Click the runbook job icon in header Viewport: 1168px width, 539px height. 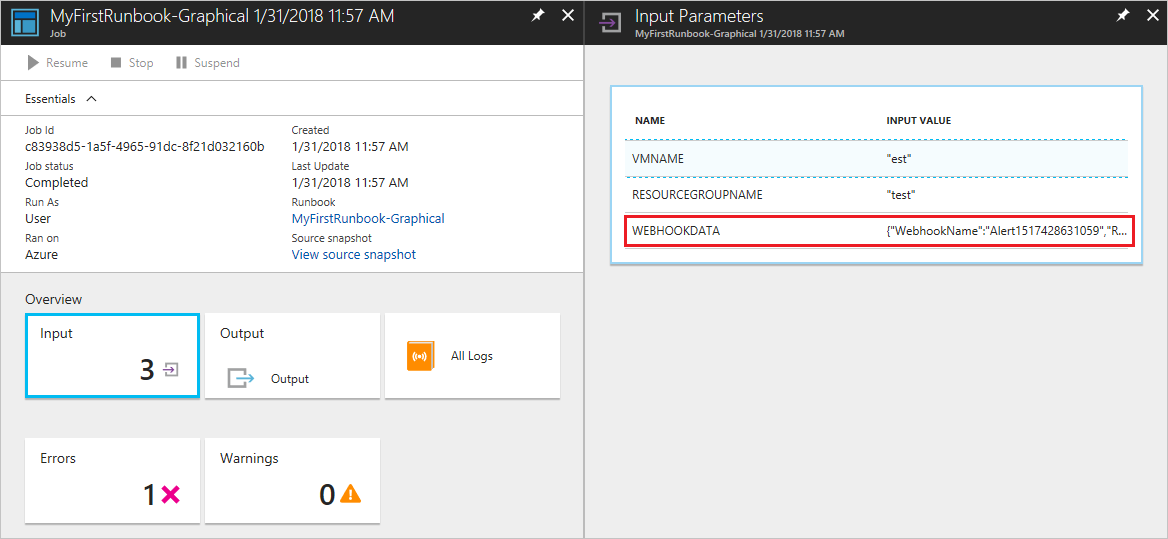tap(24, 22)
